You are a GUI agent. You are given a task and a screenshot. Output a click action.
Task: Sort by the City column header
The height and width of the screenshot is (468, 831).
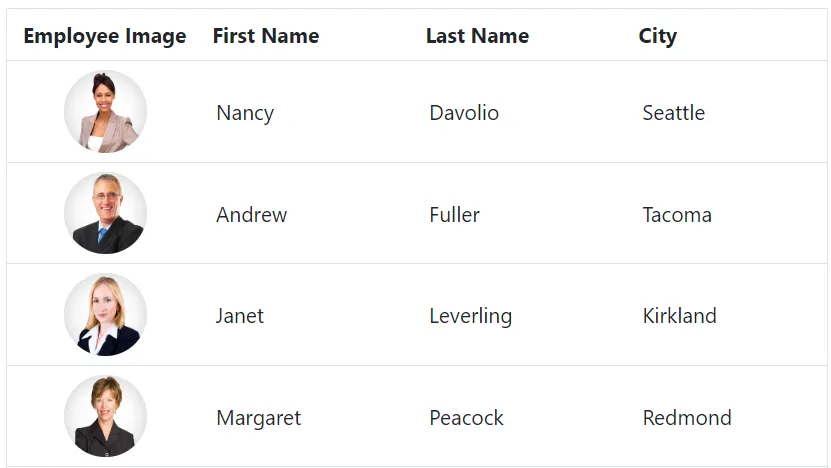(658, 36)
